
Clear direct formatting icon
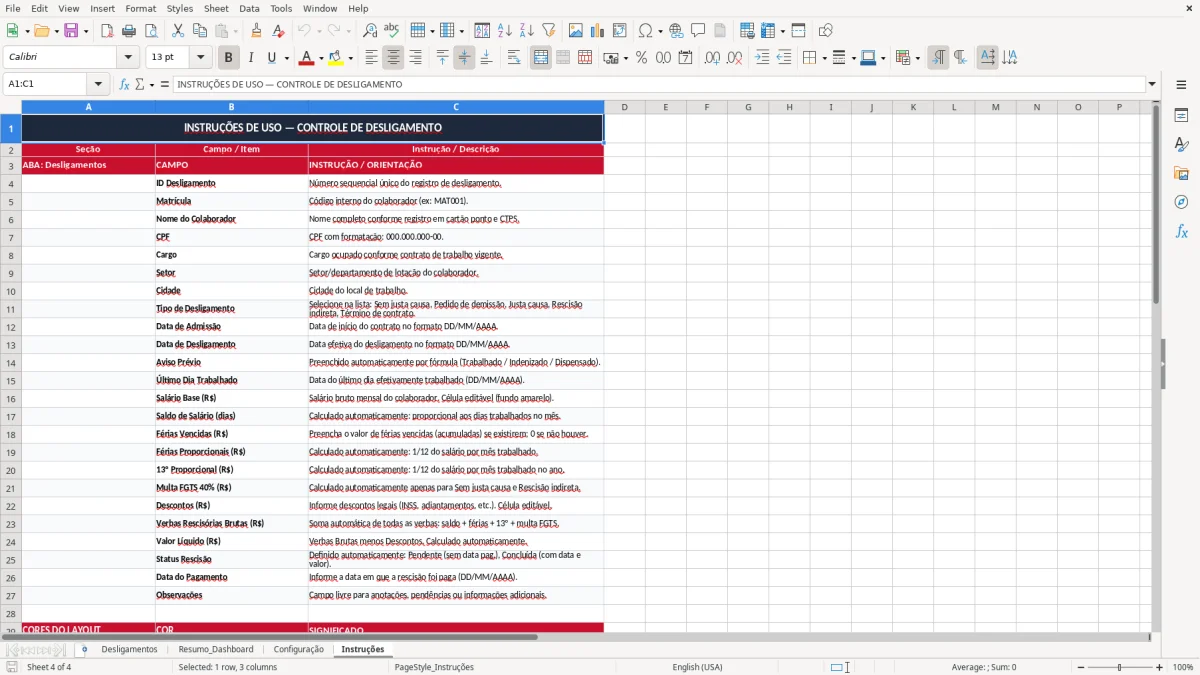pos(279,31)
